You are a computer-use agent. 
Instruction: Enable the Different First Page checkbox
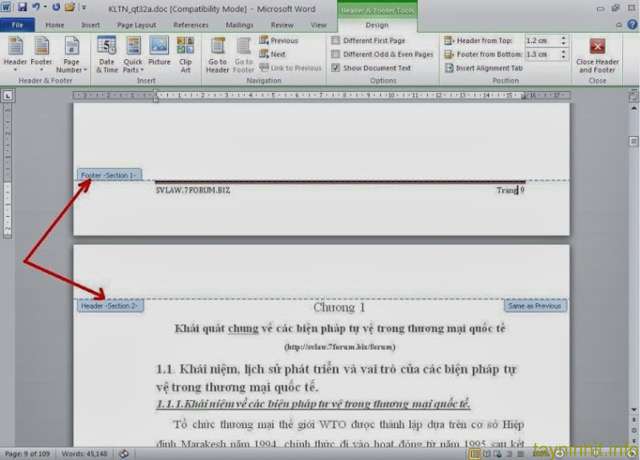click(x=336, y=41)
